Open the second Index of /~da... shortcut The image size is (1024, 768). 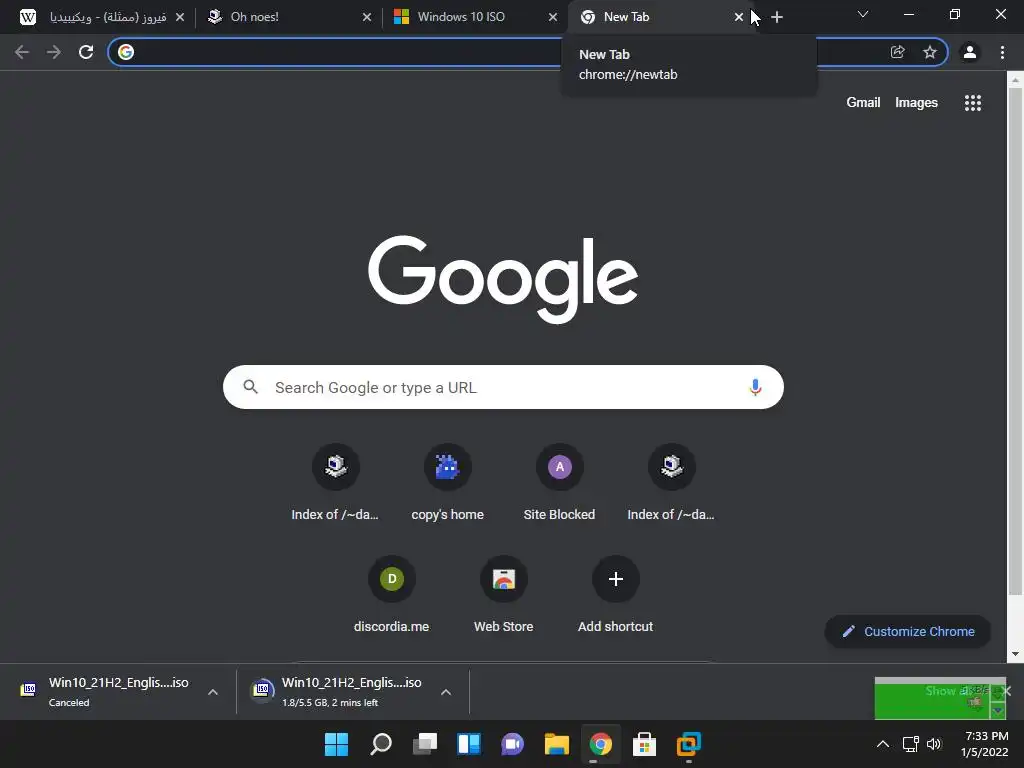(671, 483)
